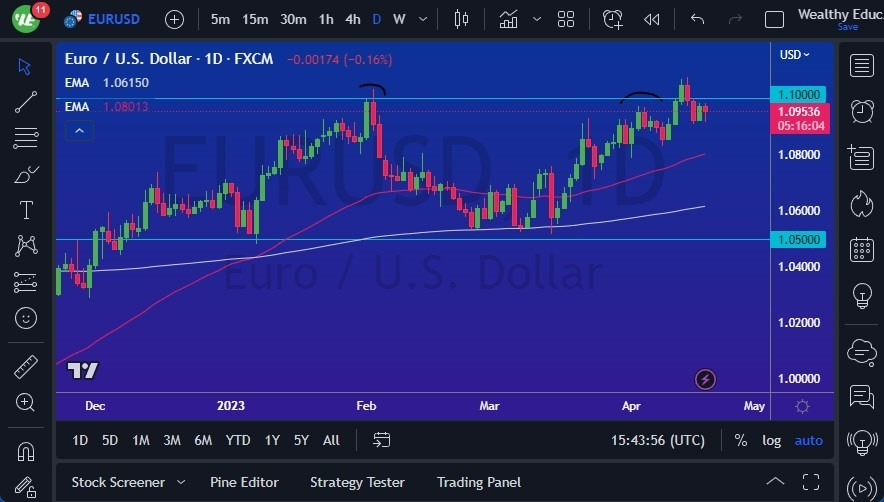
Task: Open the public chats cloud icon
Action: tap(861, 353)
